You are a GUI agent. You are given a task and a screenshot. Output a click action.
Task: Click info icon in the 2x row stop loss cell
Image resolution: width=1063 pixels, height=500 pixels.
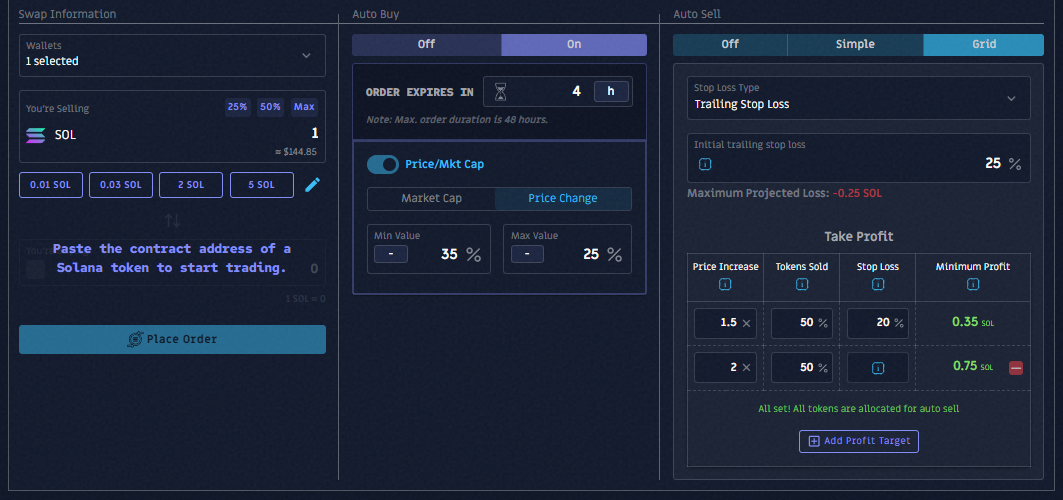coord(877,368)
